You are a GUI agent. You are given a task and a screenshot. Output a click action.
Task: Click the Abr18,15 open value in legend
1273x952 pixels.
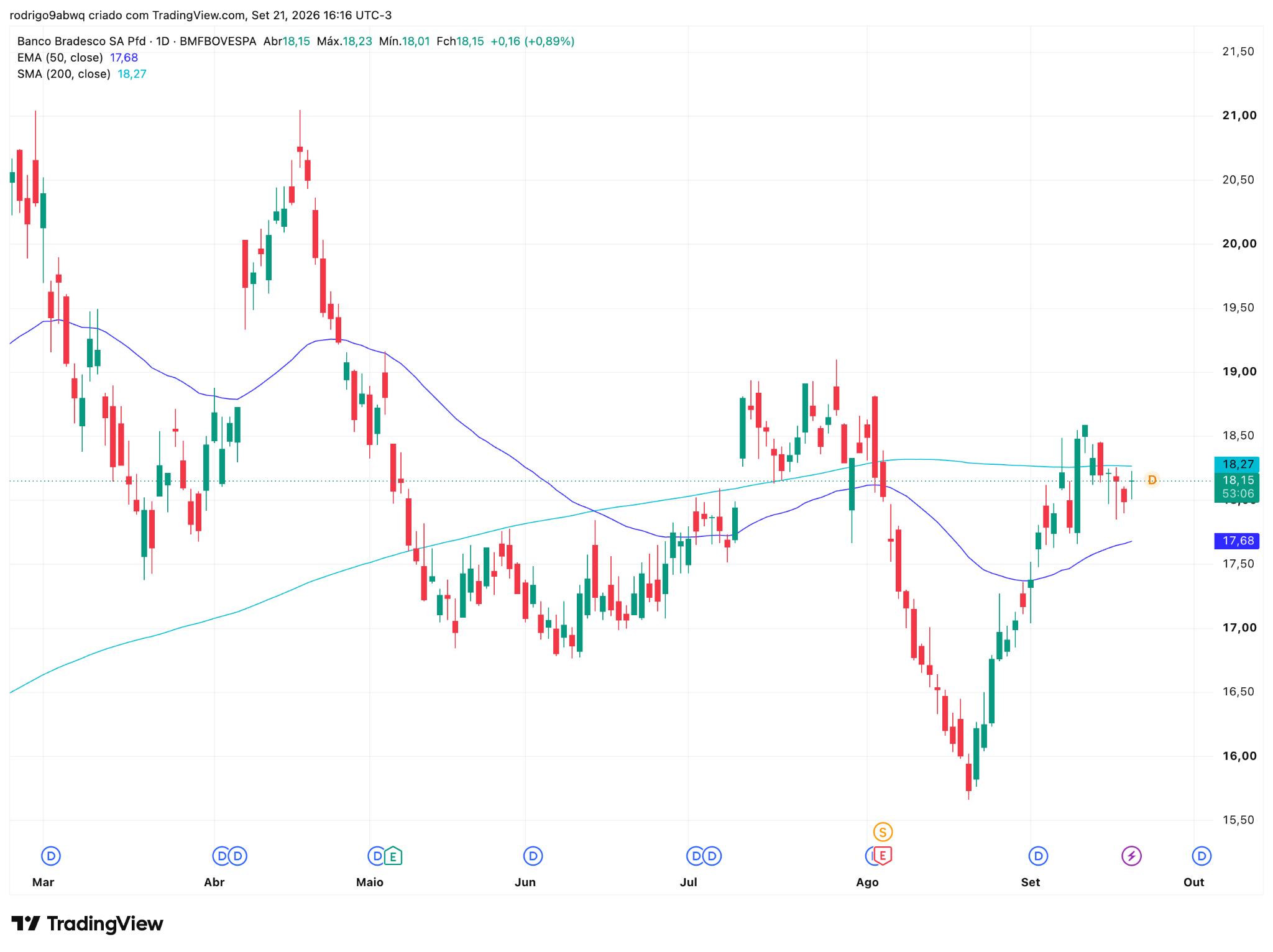[287, 42]
